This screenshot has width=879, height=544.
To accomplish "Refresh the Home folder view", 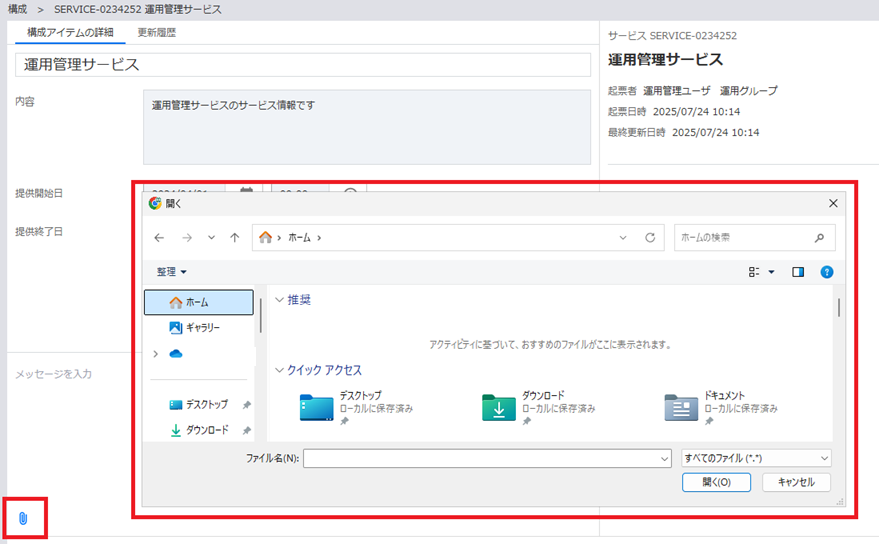I will pyautogui.click(x=650, y=238).
